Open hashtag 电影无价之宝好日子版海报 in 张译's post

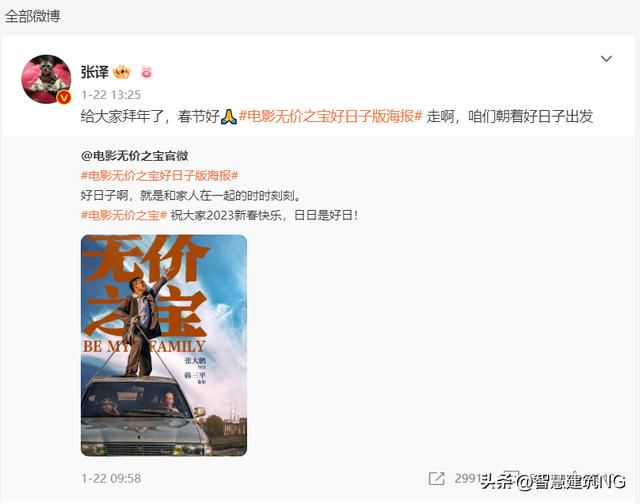pyautogui.click(x=330, y=117)
